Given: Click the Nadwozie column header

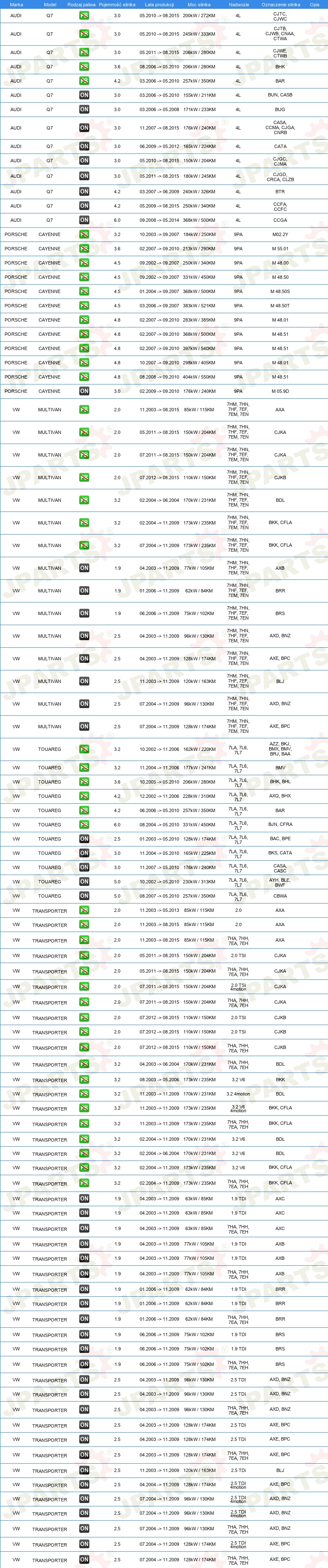Looking at the screenshot, I should (239, 4).
